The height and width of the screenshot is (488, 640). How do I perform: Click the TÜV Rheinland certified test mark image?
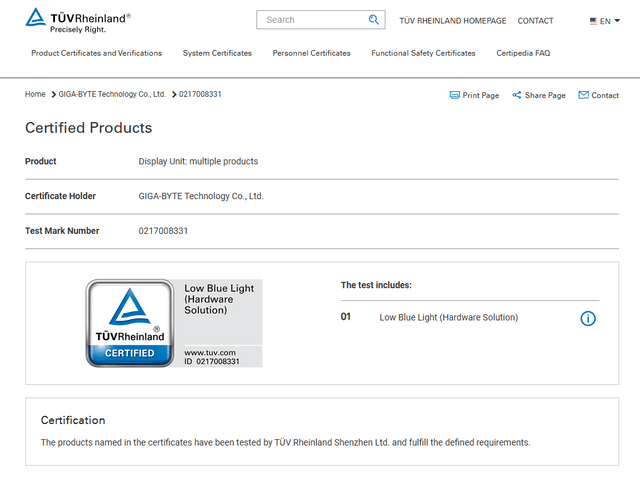[x=174, y=323]
